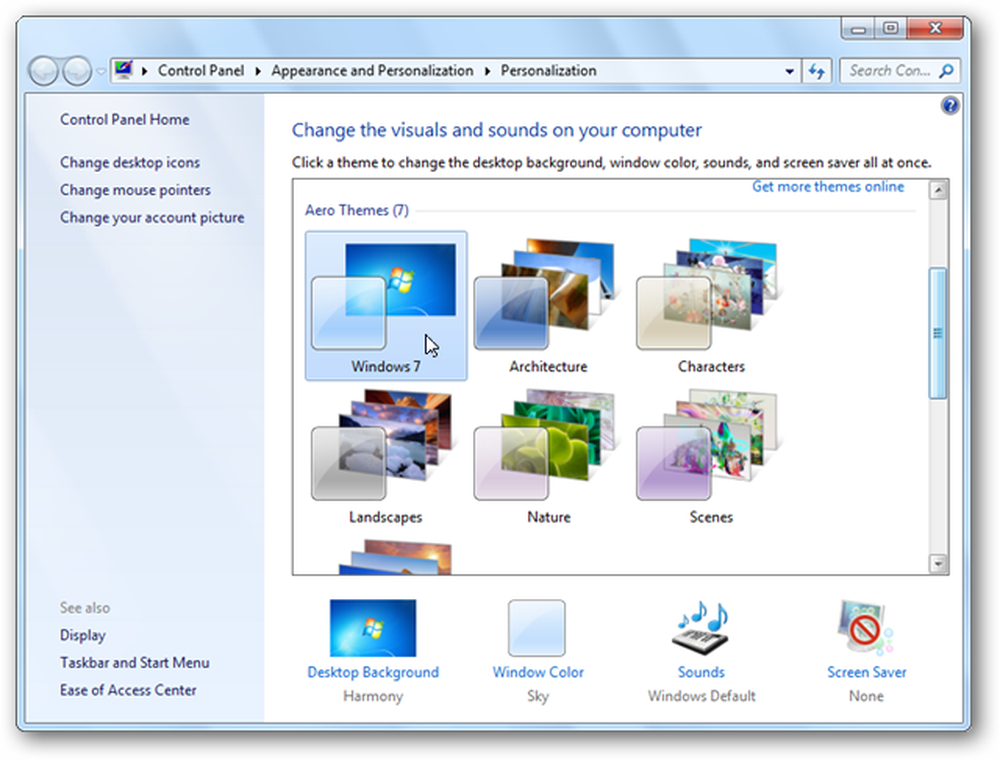
Task: Open Taskbar and Start Menu link
Action: [135, 662]
